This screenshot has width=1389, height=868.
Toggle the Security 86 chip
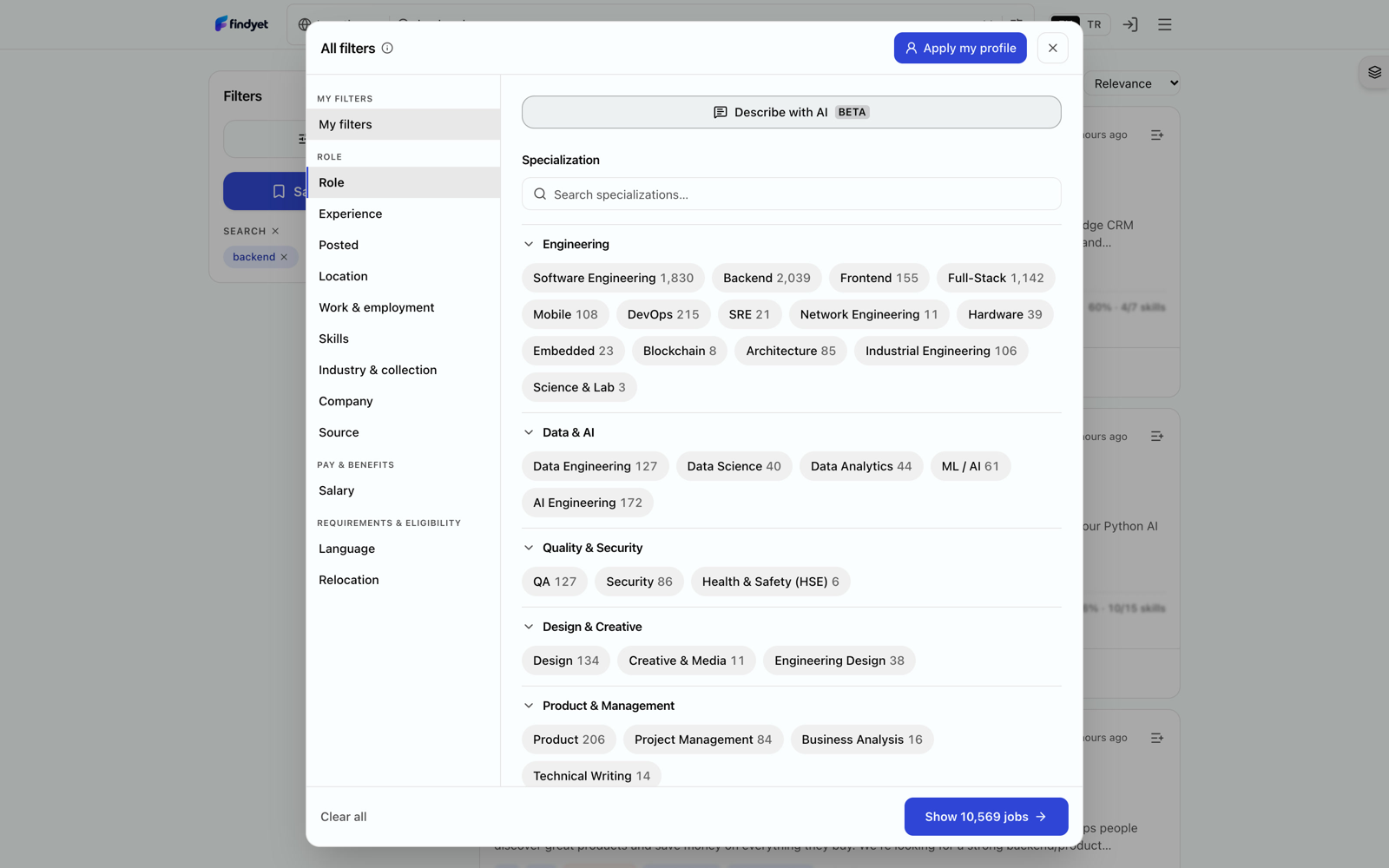[x=639, y=582]
